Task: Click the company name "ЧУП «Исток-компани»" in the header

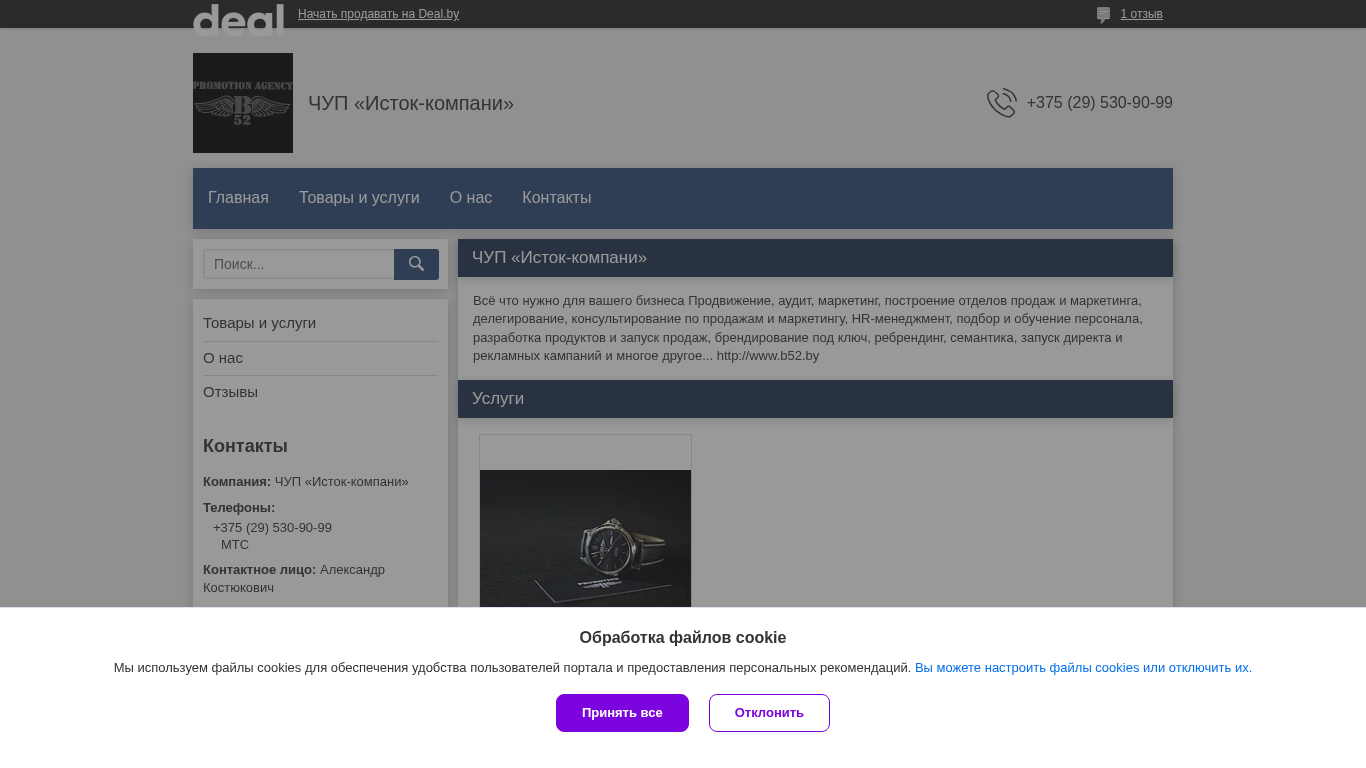Action: point(411,103)
